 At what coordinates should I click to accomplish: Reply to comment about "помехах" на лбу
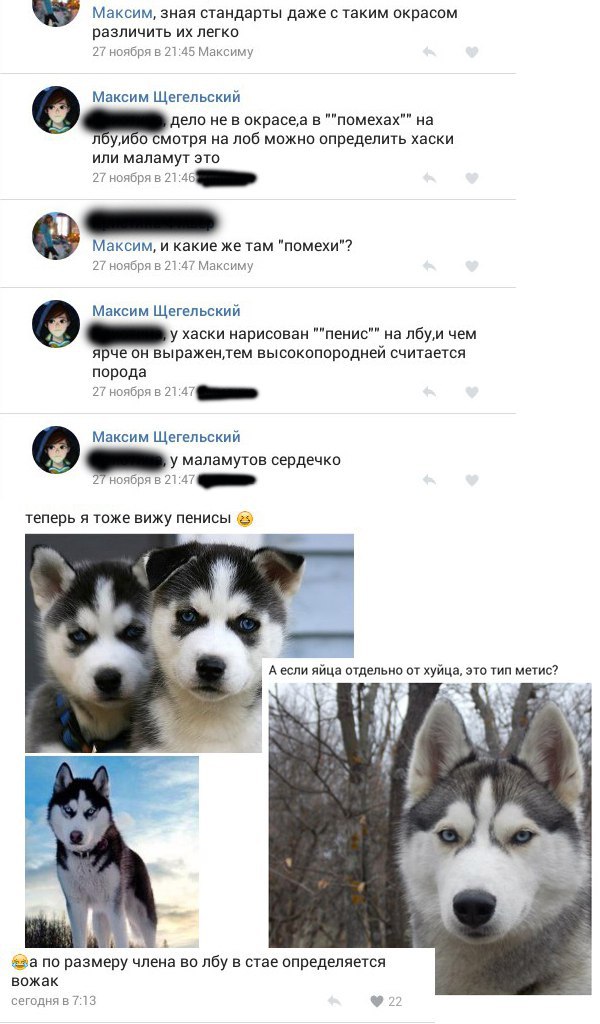[x=429, y=178]
